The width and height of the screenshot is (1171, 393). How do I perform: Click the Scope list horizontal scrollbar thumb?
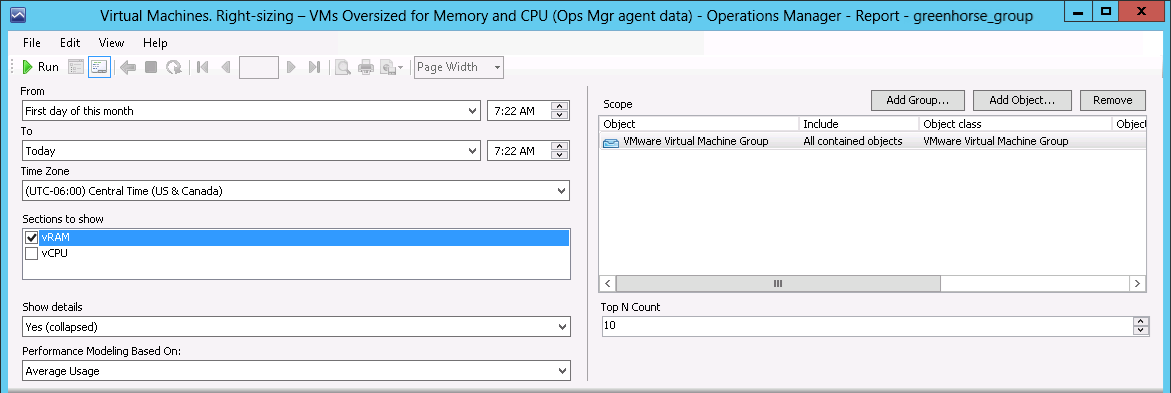coord(777,284)
